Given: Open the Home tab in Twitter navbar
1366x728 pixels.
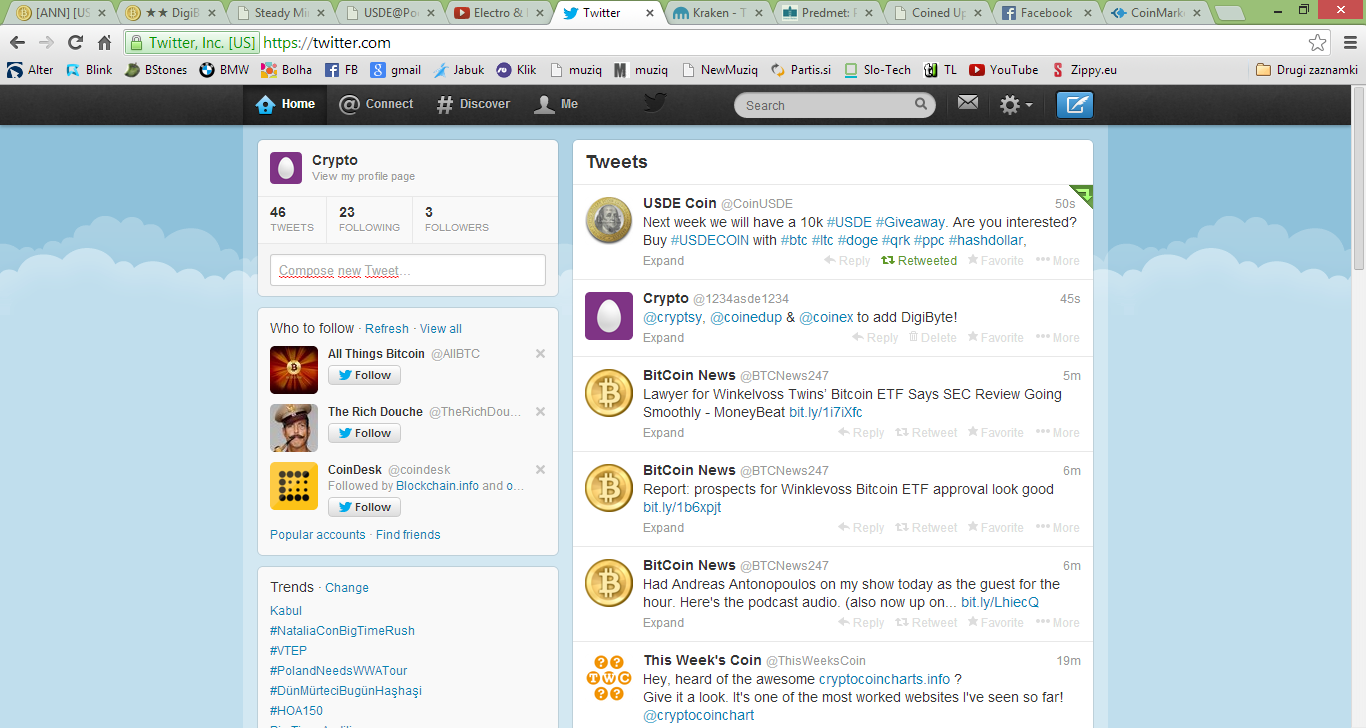Looking at the screenshot, I should (285, 104).
